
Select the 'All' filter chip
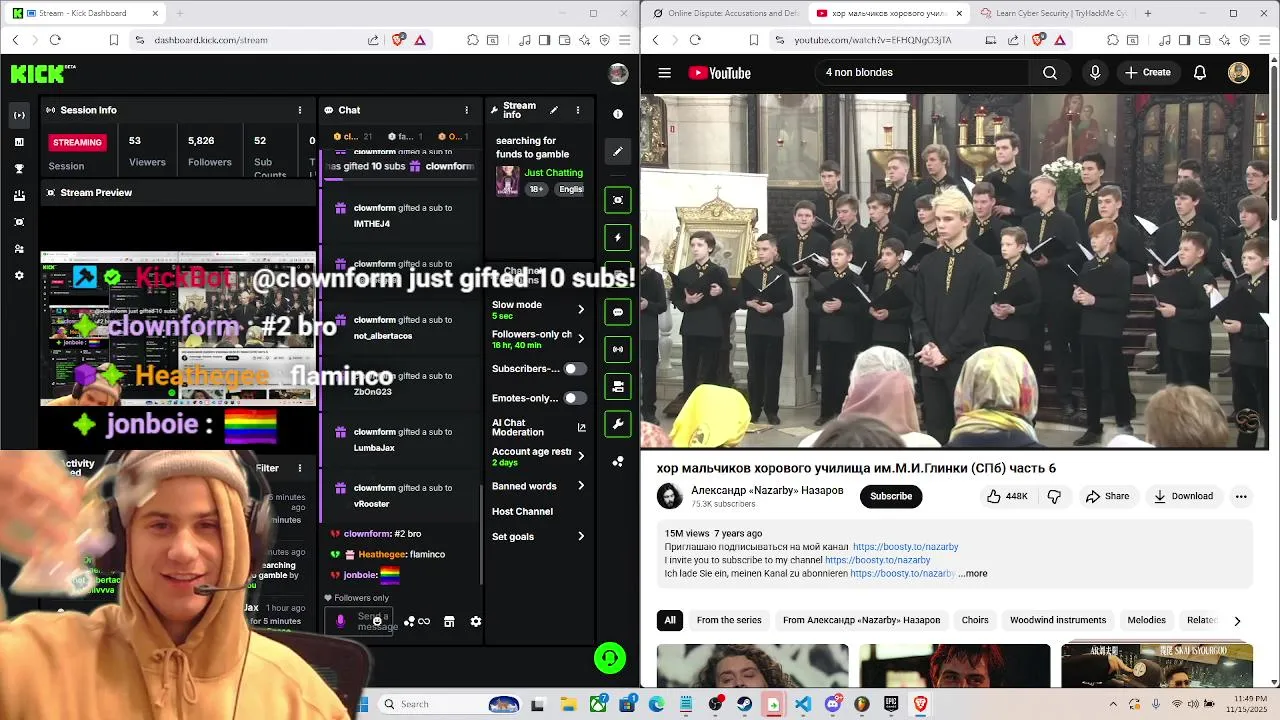coord(670,620)
